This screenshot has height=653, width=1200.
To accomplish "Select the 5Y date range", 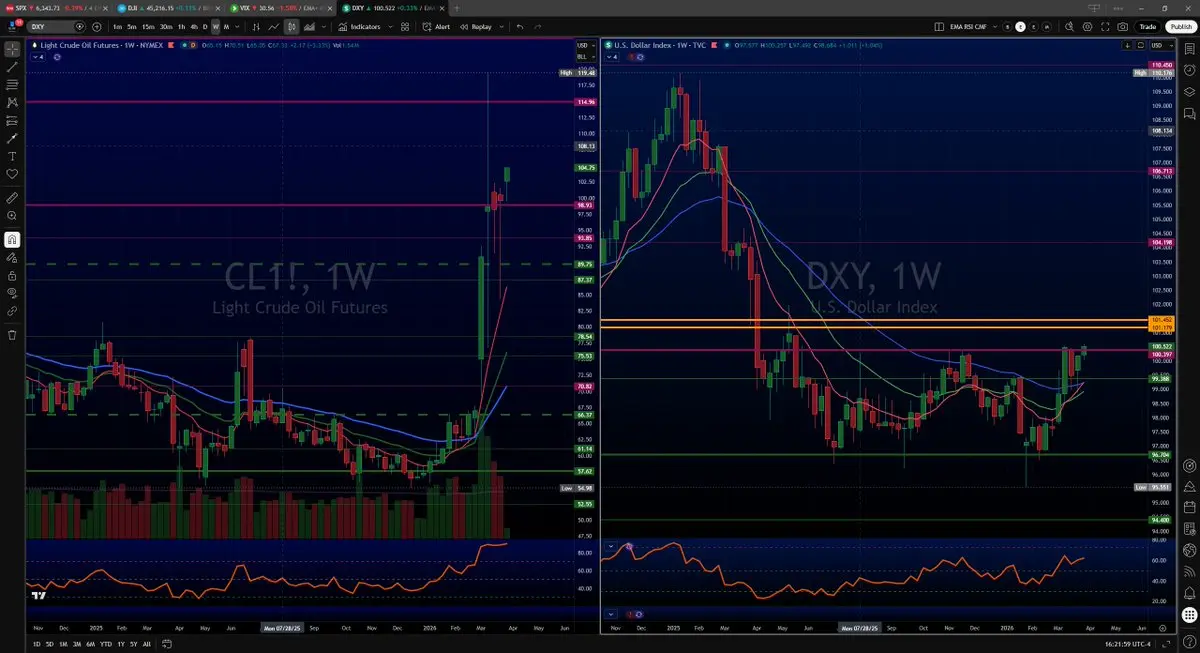I will [x=133, y=644].
